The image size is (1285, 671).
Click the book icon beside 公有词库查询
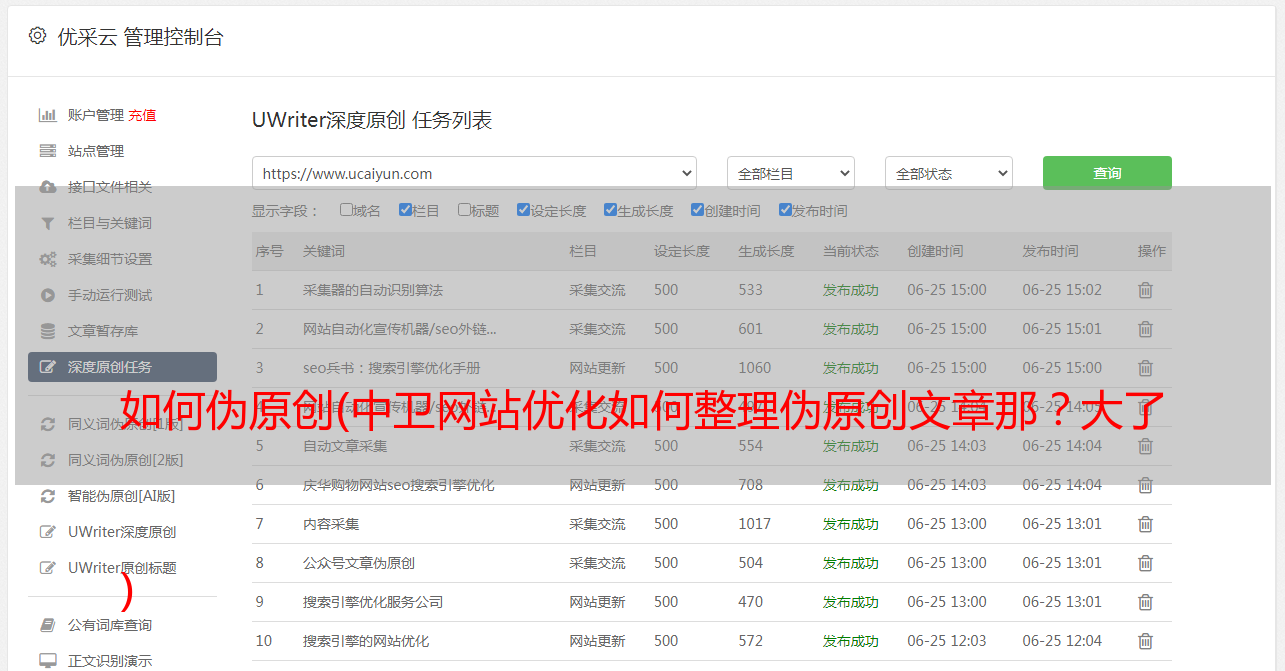pyautogui.click(x=47, y=625)
